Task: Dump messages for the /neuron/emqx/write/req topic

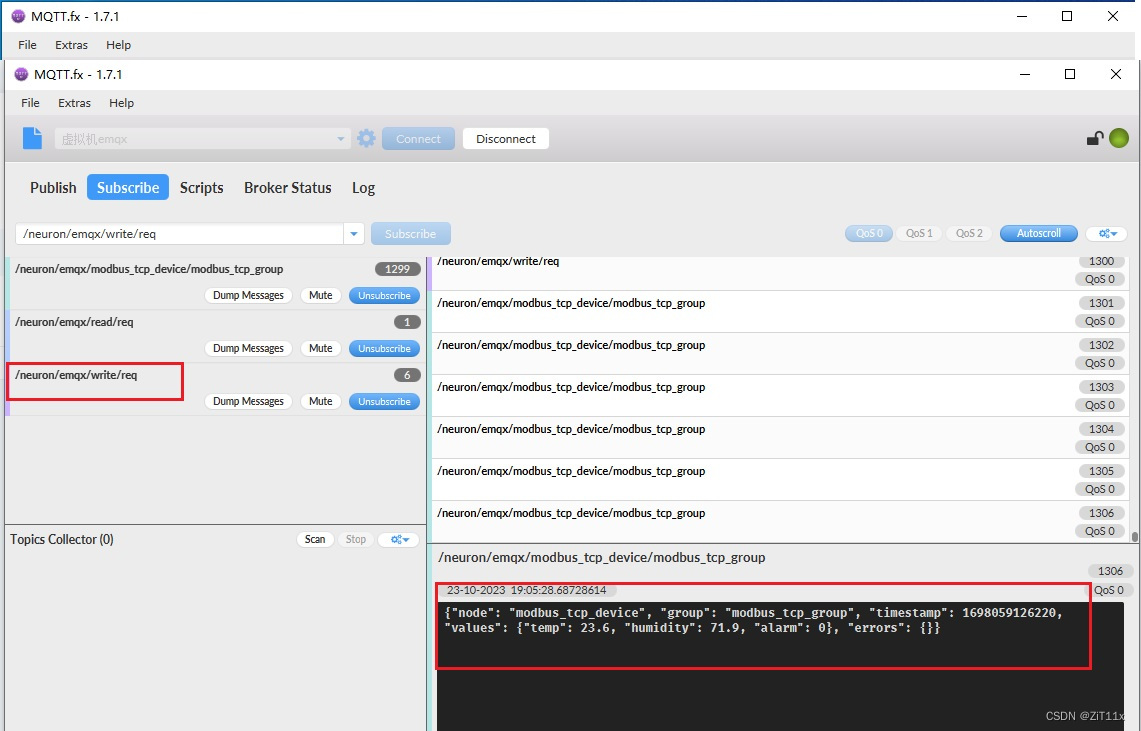Action: tap(248, 402)
